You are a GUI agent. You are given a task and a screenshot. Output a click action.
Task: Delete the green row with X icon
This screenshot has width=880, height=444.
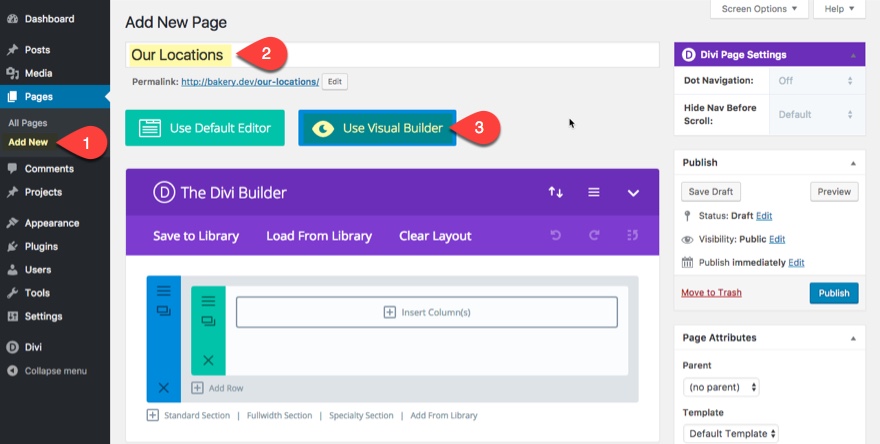click(x=208, y=360)
